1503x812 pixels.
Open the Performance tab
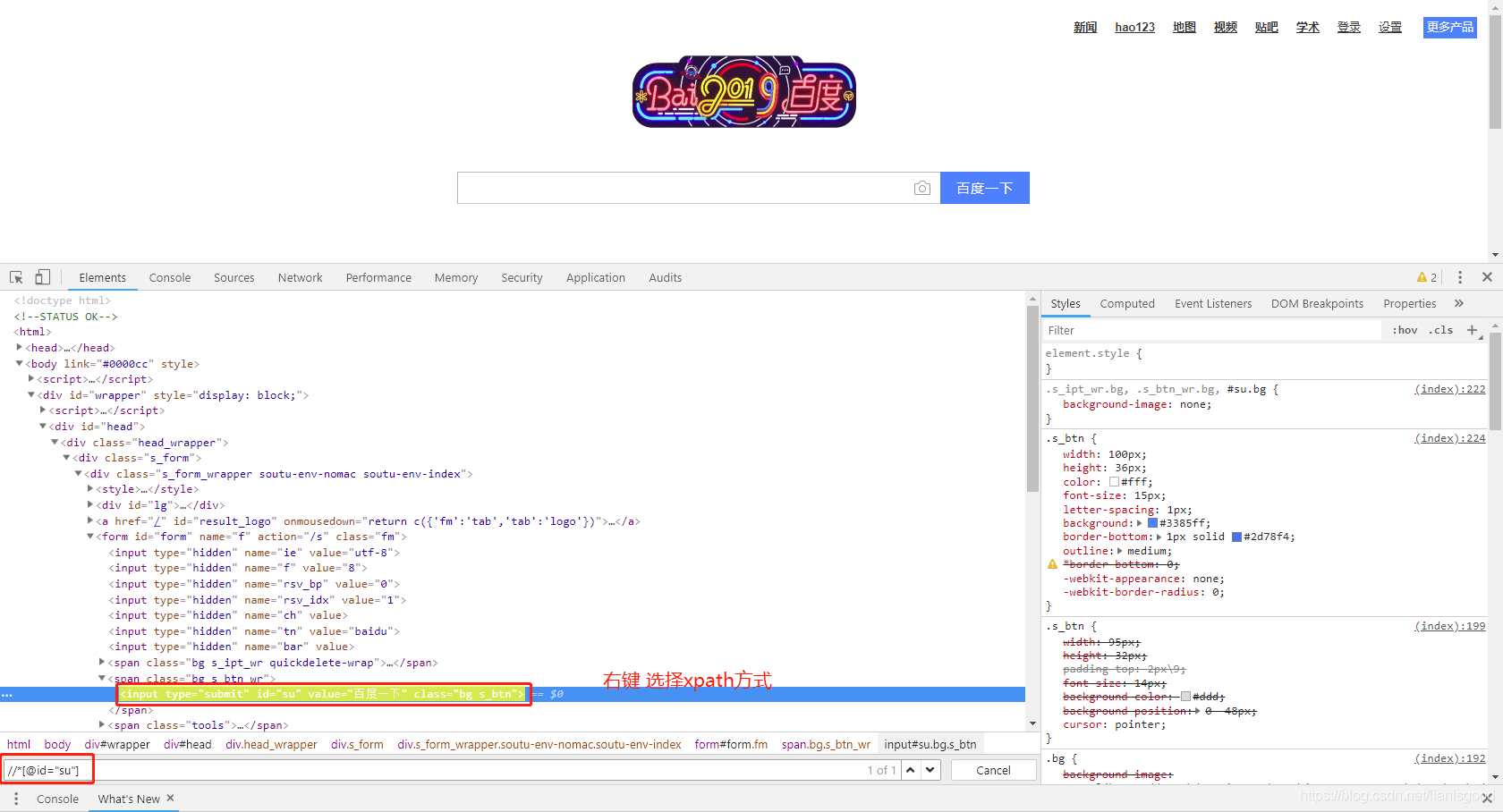click(x=378, y=277)
